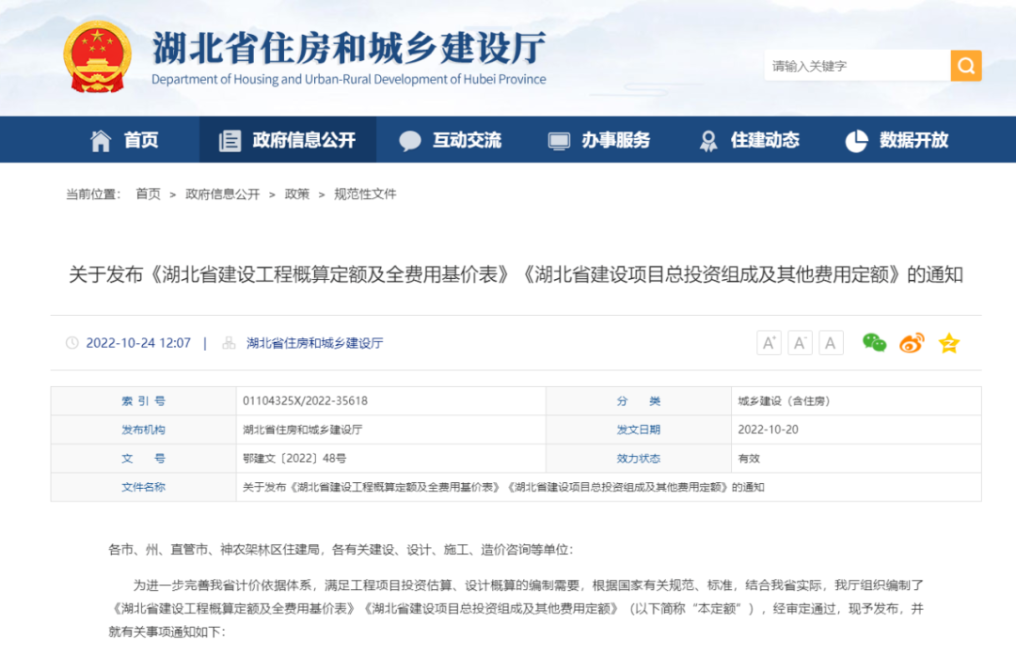Open 数据开放 navigation item

(898, 141)
